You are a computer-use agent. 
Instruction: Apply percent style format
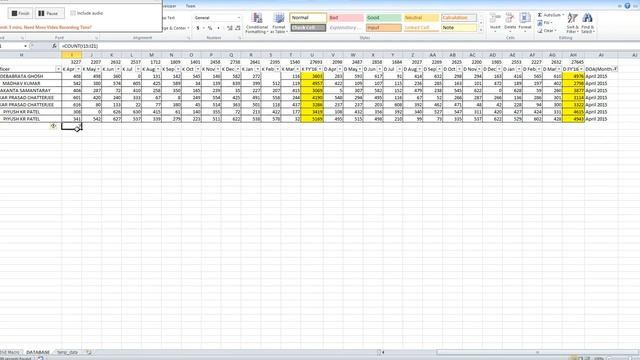[210, 28]
